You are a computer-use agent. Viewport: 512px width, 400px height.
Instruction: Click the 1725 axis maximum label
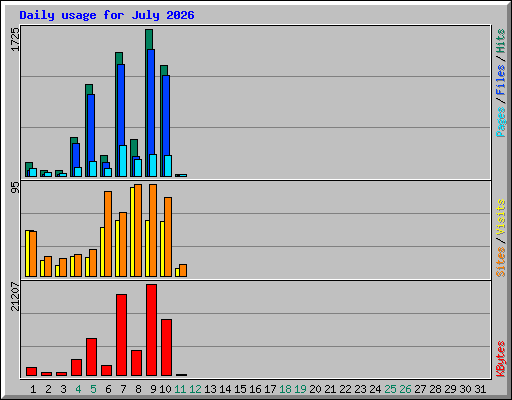[x=15, y=39]
